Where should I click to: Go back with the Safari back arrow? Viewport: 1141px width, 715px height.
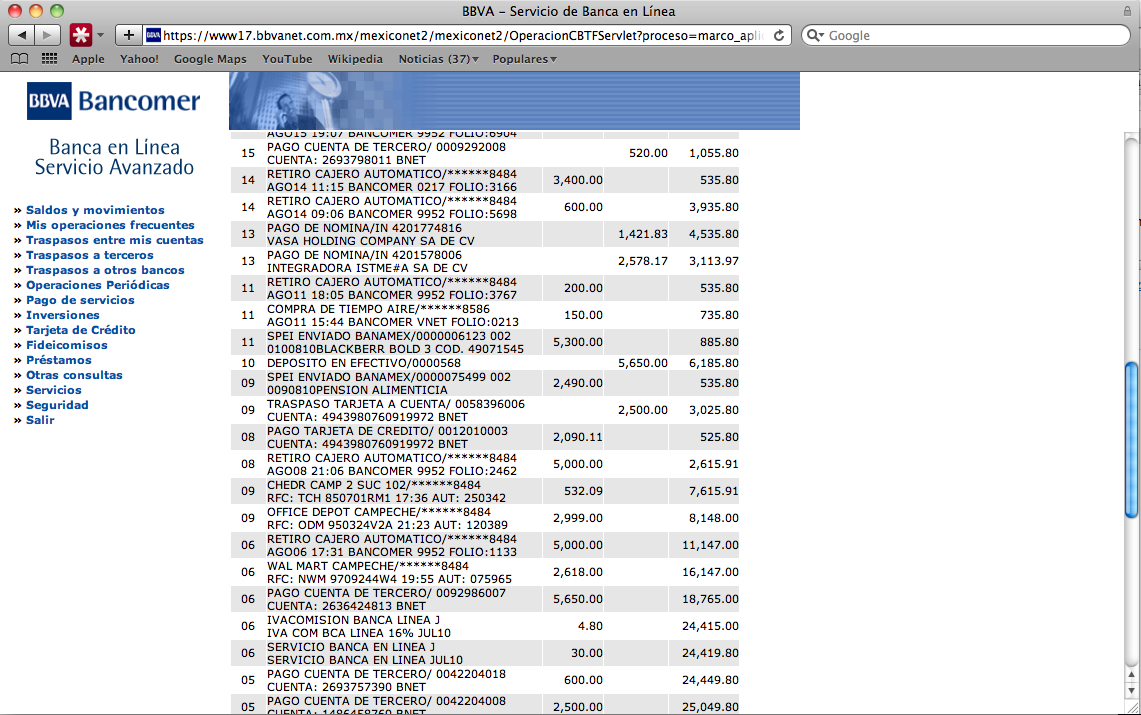[x=21, y=35]
